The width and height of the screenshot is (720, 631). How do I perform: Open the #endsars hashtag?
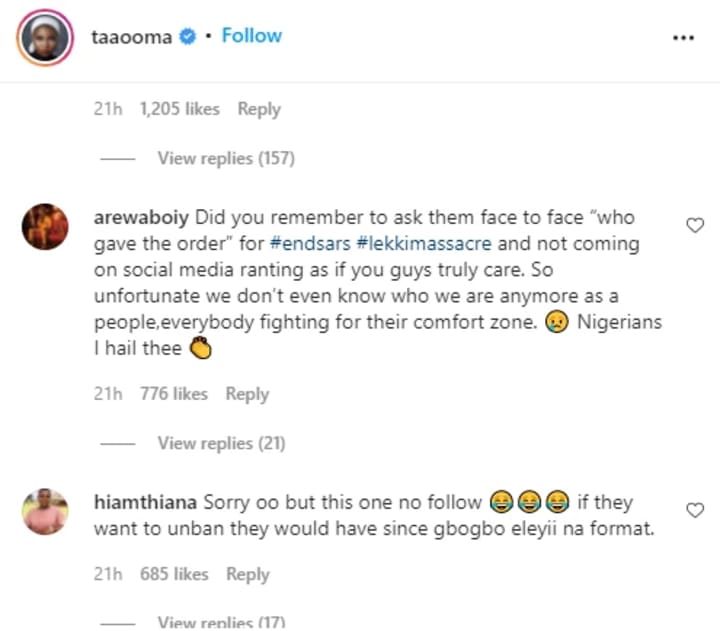[310, 243]
